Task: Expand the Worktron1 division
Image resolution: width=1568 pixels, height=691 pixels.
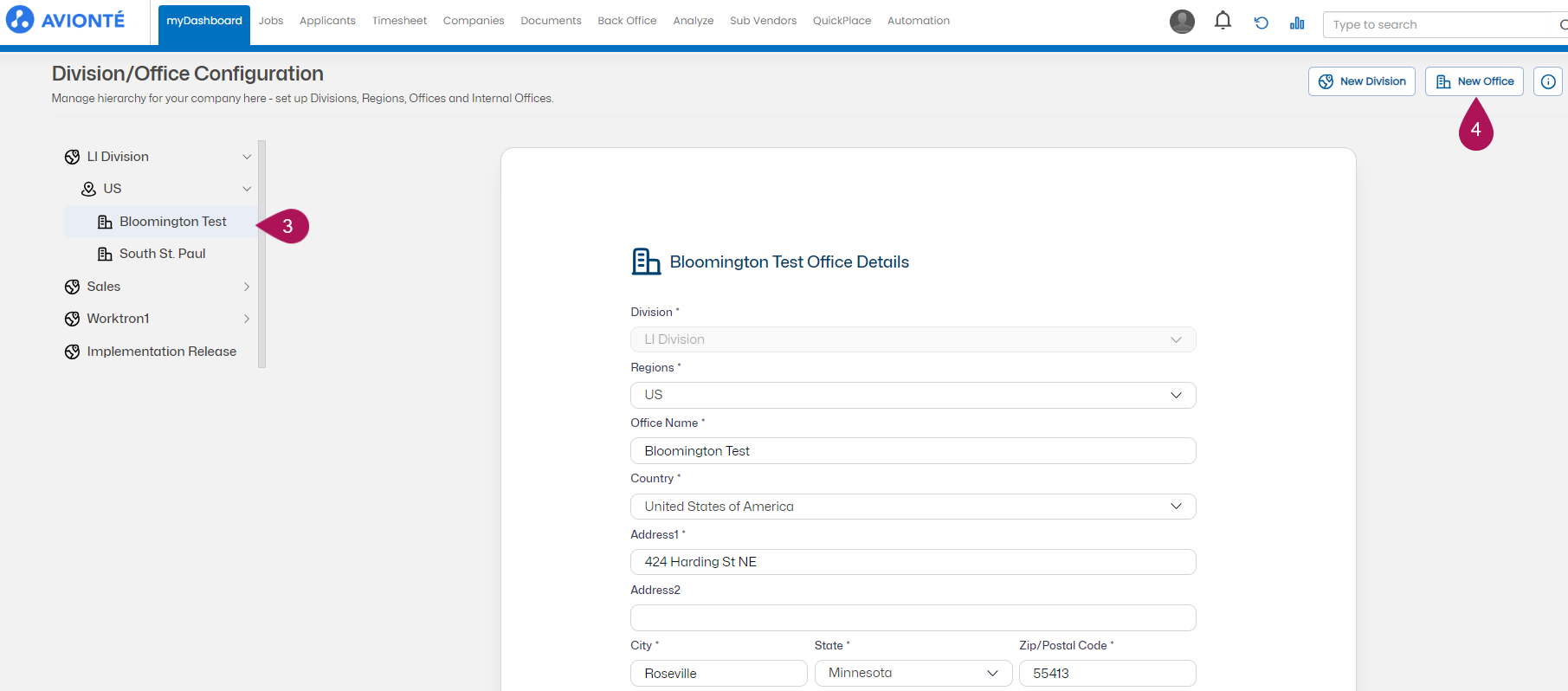Action: (247, 319)
